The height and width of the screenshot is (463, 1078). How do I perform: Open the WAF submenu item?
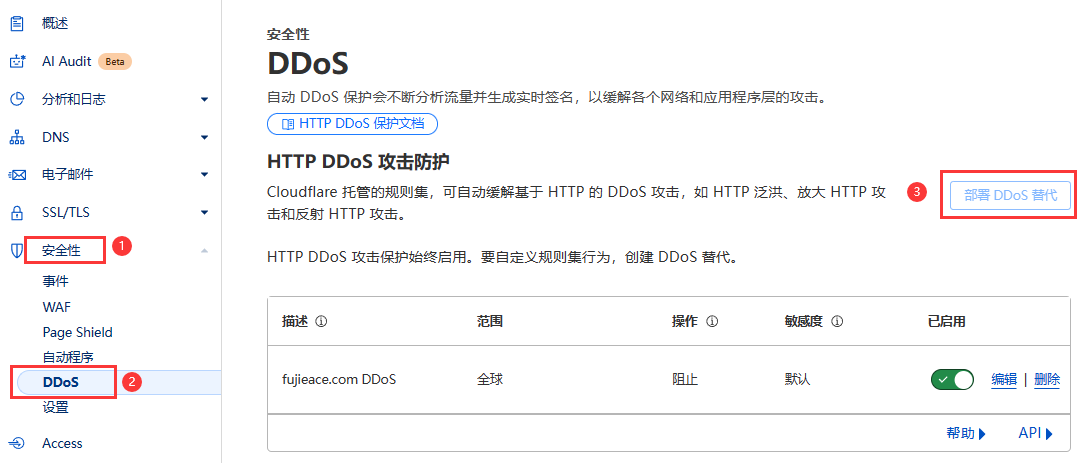56,307
